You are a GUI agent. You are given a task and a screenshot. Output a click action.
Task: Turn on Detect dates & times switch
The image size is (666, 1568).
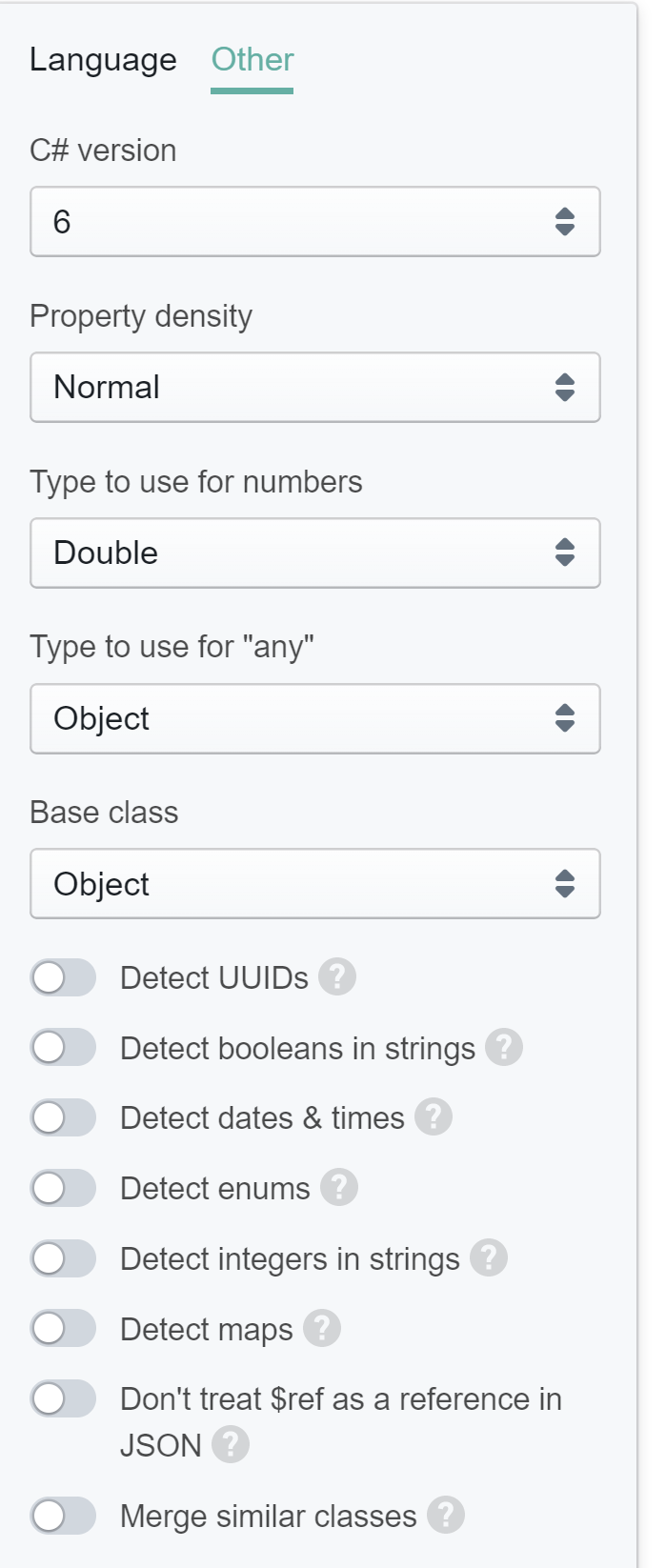[63, 1117]
